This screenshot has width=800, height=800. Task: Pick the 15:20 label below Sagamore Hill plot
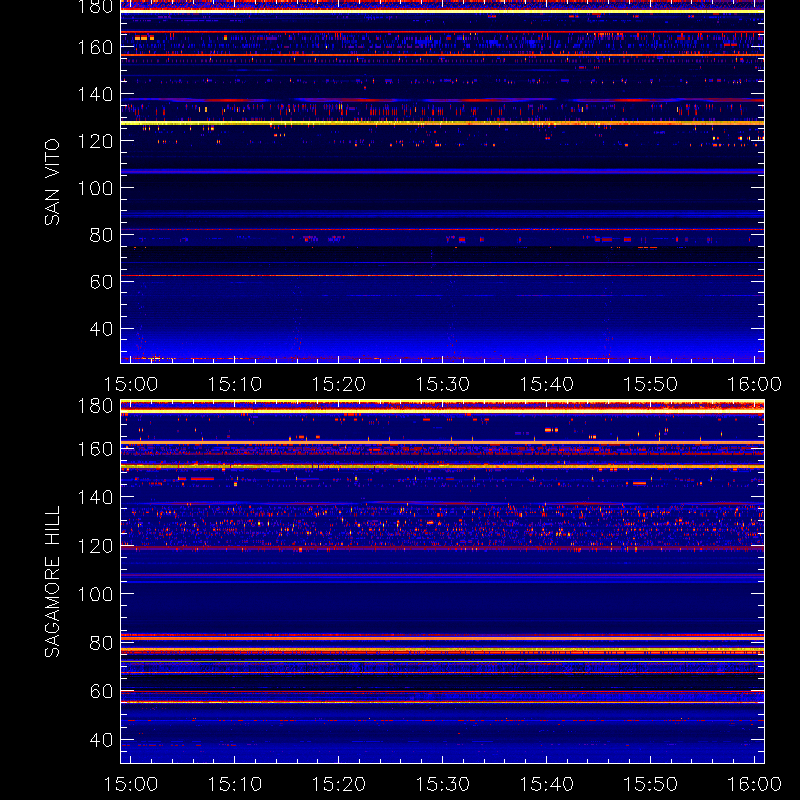(339, 784)
